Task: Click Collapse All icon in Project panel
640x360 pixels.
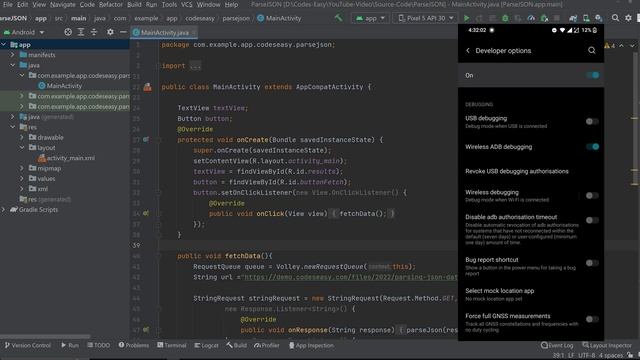Action: pyautogui.click(x=94, y=32)
